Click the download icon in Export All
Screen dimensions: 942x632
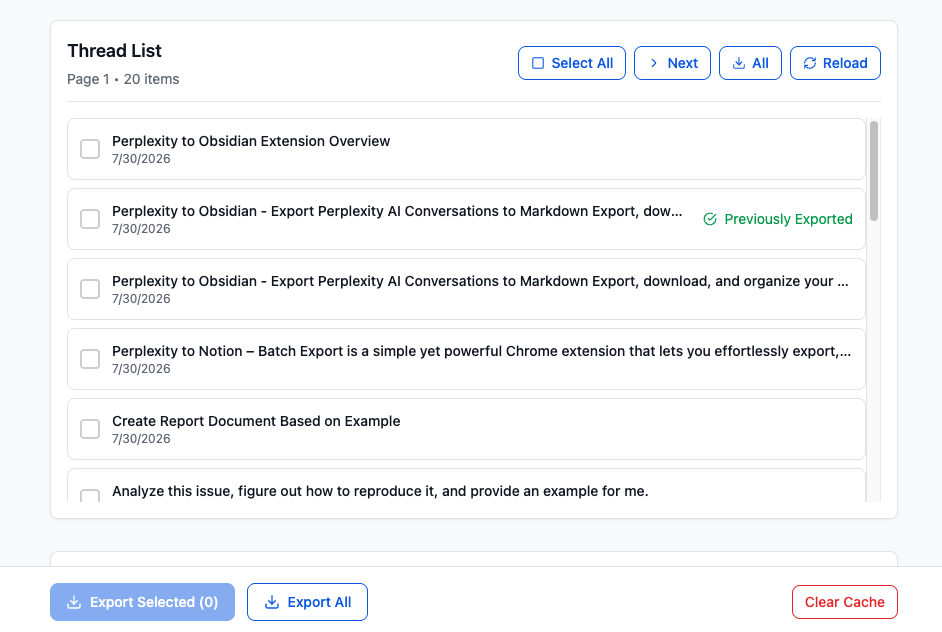coord(272,602)
